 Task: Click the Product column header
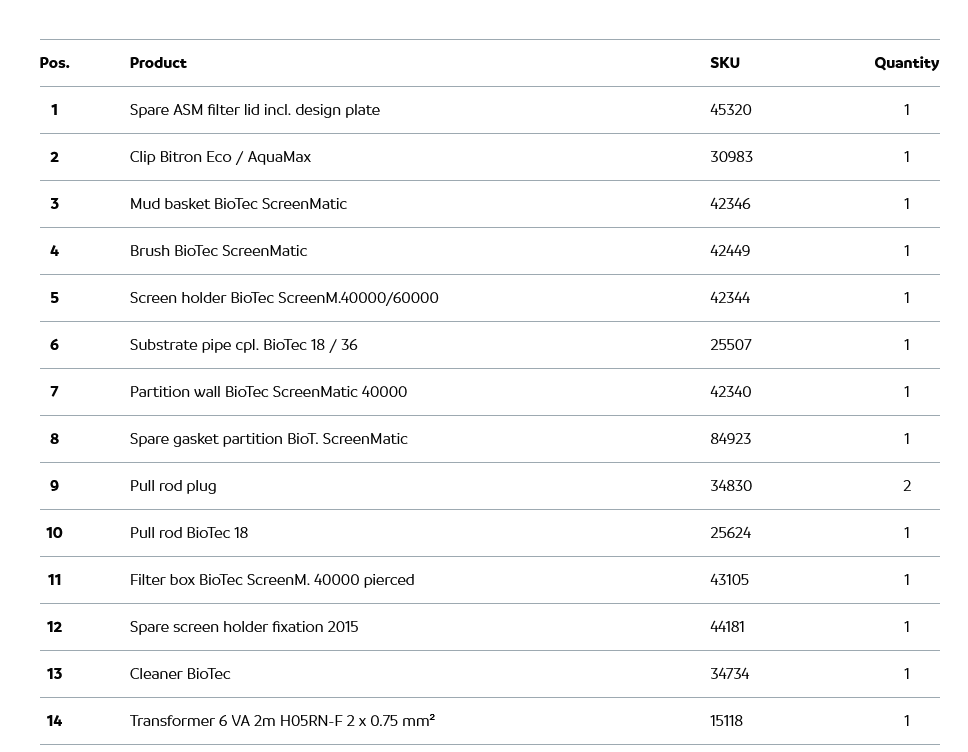[x=158, y=63]
